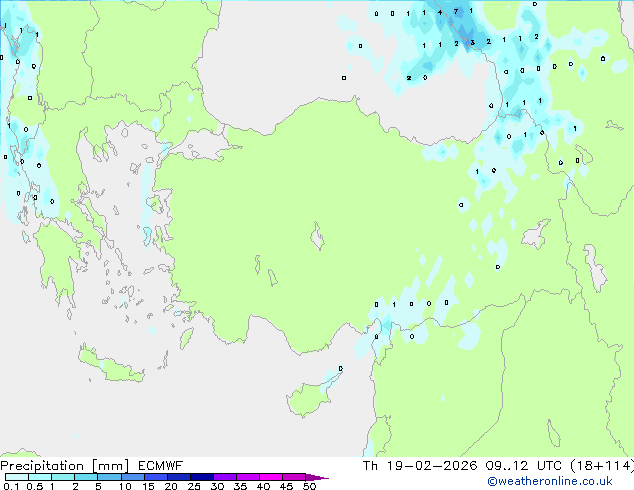Click the legend tick label '0.1'
The width and height of the screenshot is (634, 490).
pos(11,486)
